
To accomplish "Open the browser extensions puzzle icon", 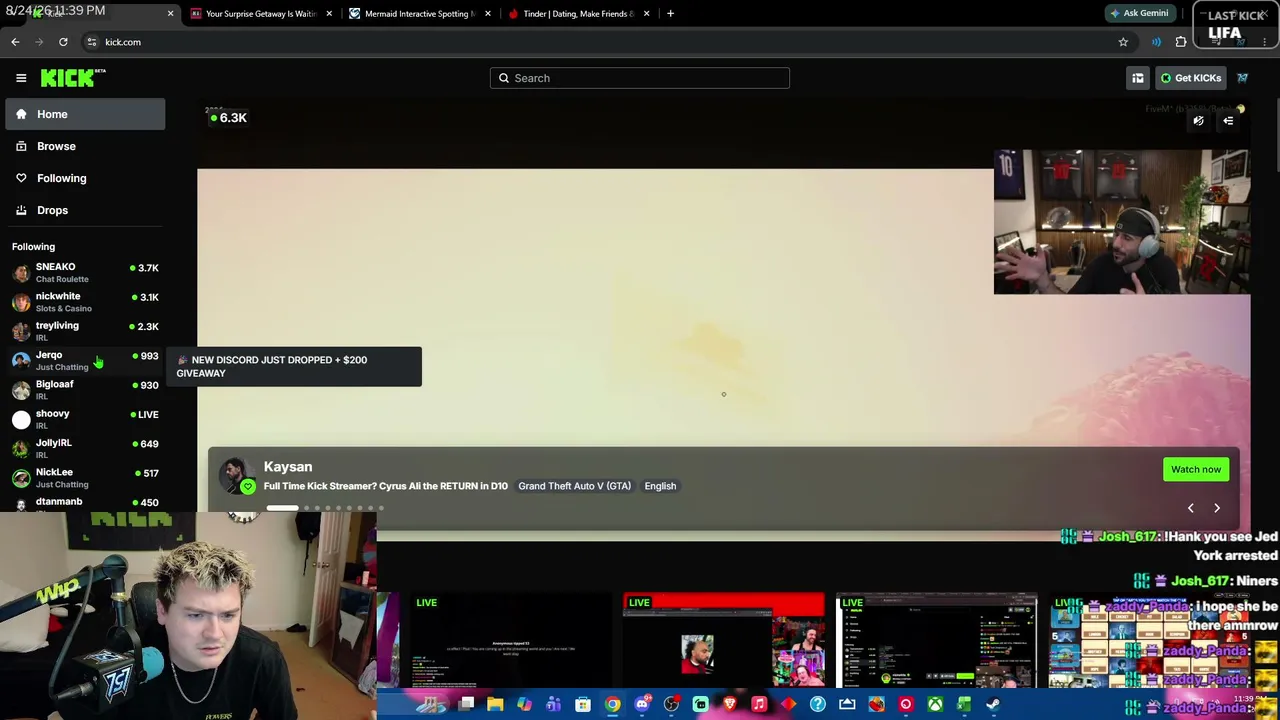I will (x=1181, y=42).
